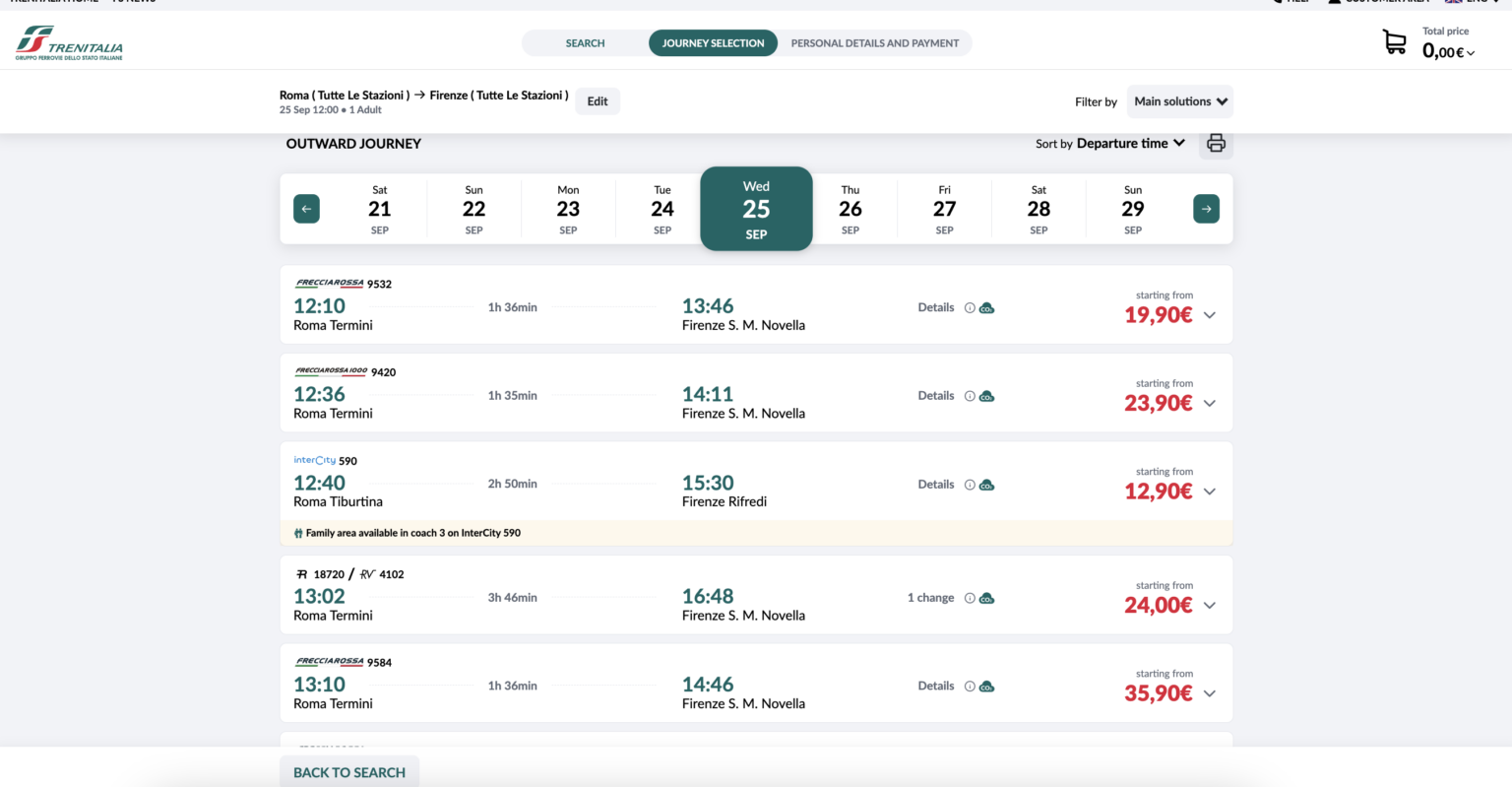This screenshot has height=787, width=1512.
Task: Click BACK TO SEARCH button
Action: (x=348, y=772)
